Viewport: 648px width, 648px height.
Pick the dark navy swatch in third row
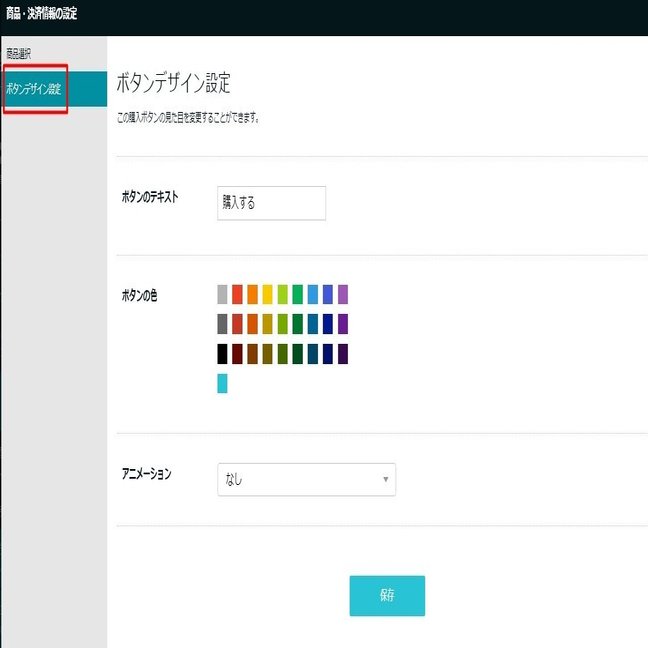(328, 354)
